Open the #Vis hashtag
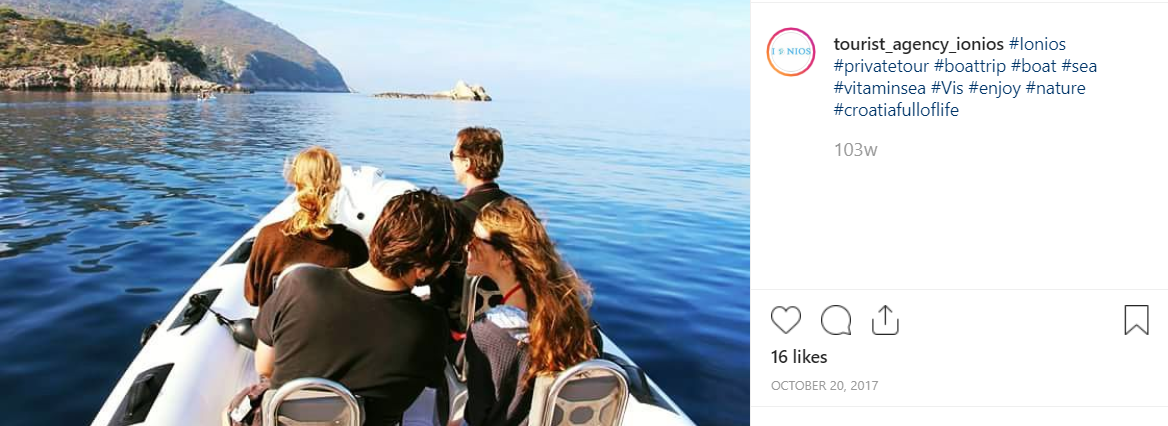The width and height of the screenshot is (1168, 426). click(x=948, y=89)
